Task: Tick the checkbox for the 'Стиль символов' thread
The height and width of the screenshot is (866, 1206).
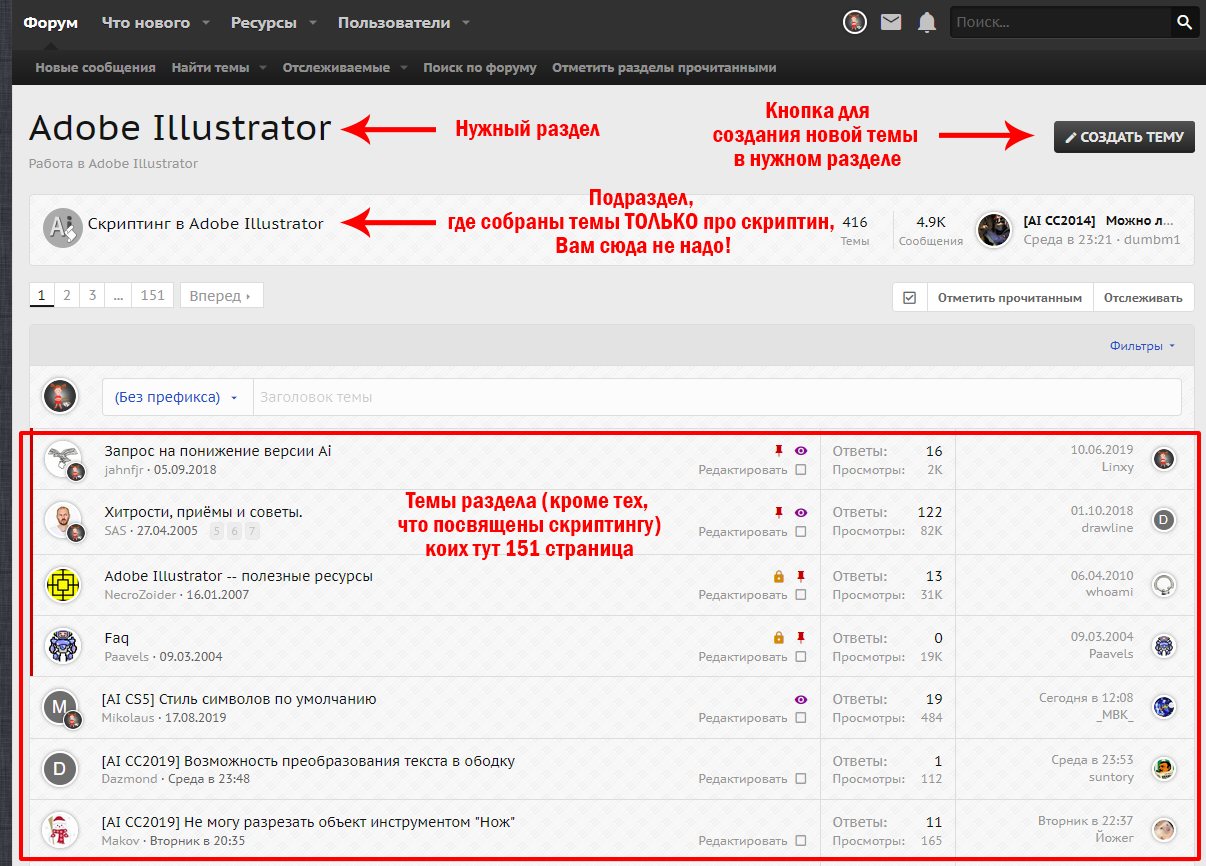Action: tap(800, 718)
